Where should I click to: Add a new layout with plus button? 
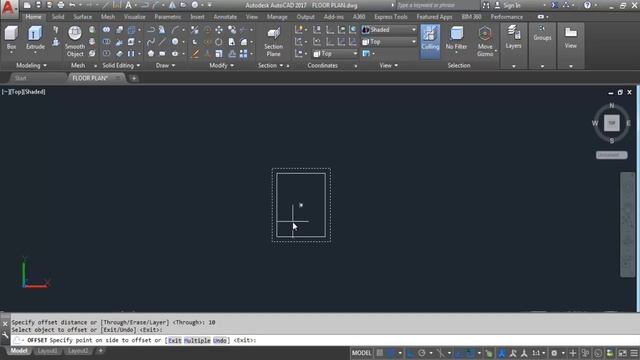click(100, 351)
